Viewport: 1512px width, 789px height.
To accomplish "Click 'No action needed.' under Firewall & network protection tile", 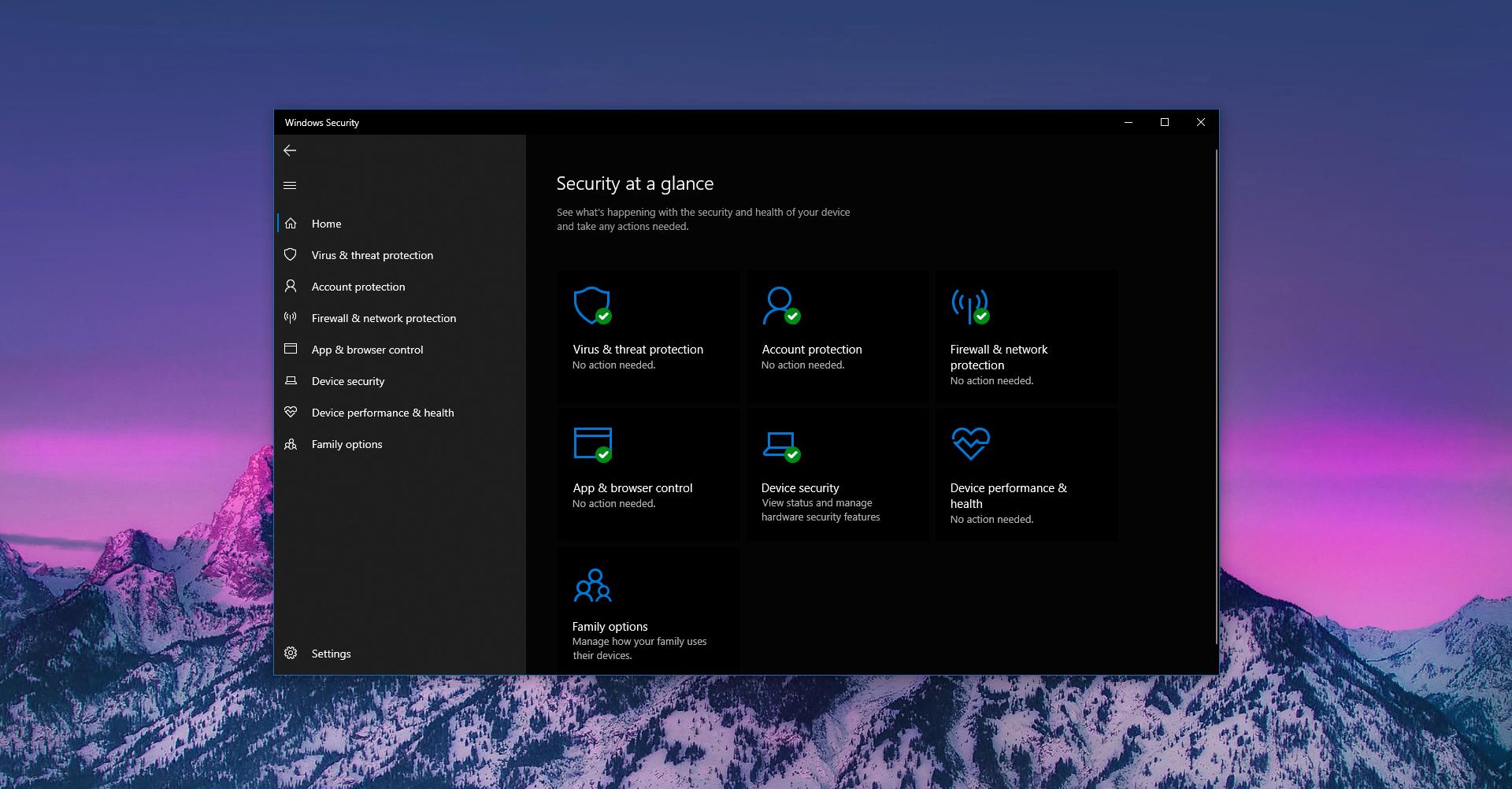I will (x=991, y=381).
